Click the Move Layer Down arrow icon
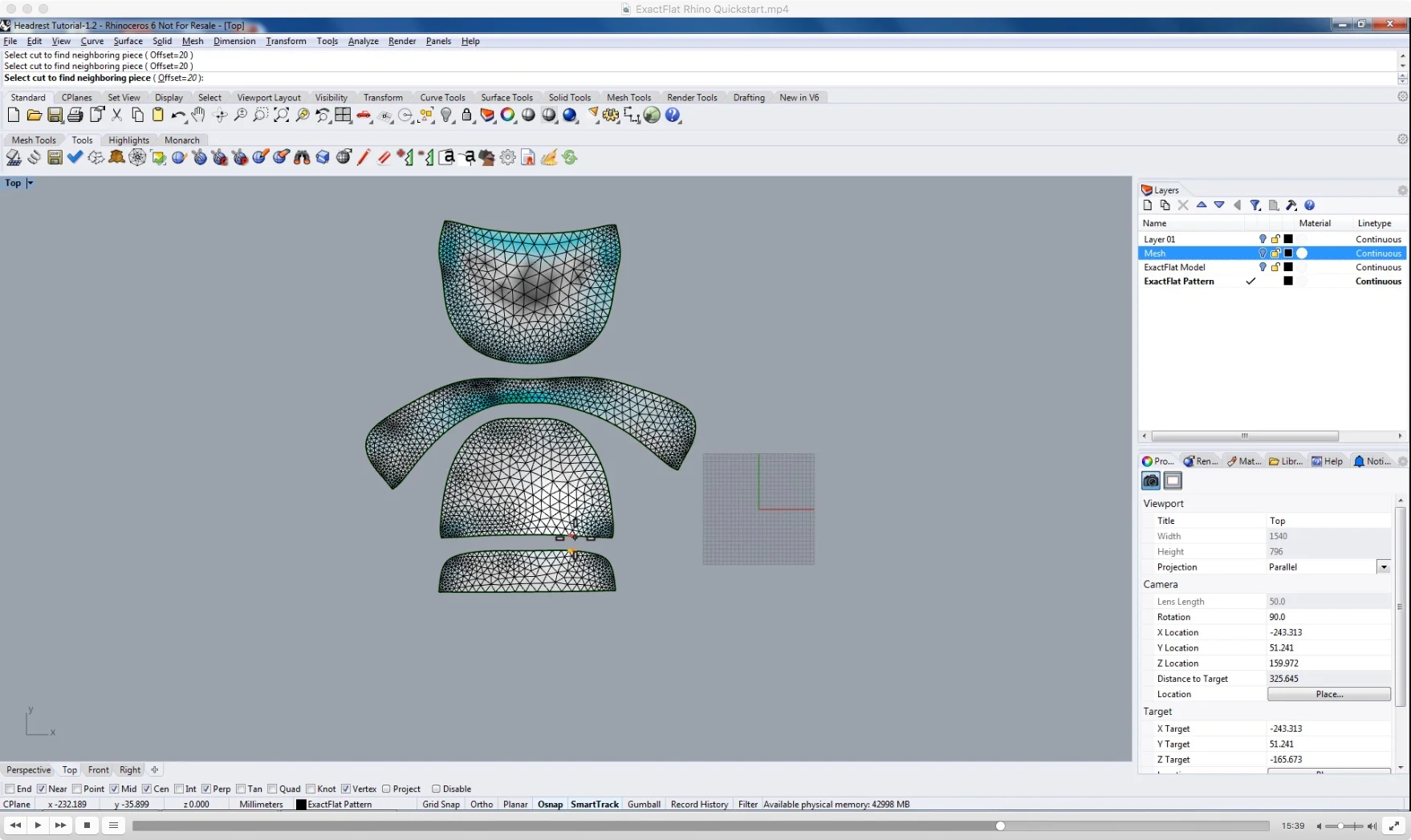Image resolution: width=1411 pixels, height=840 pixels. pyautogui.click(x=1219, y=205)
